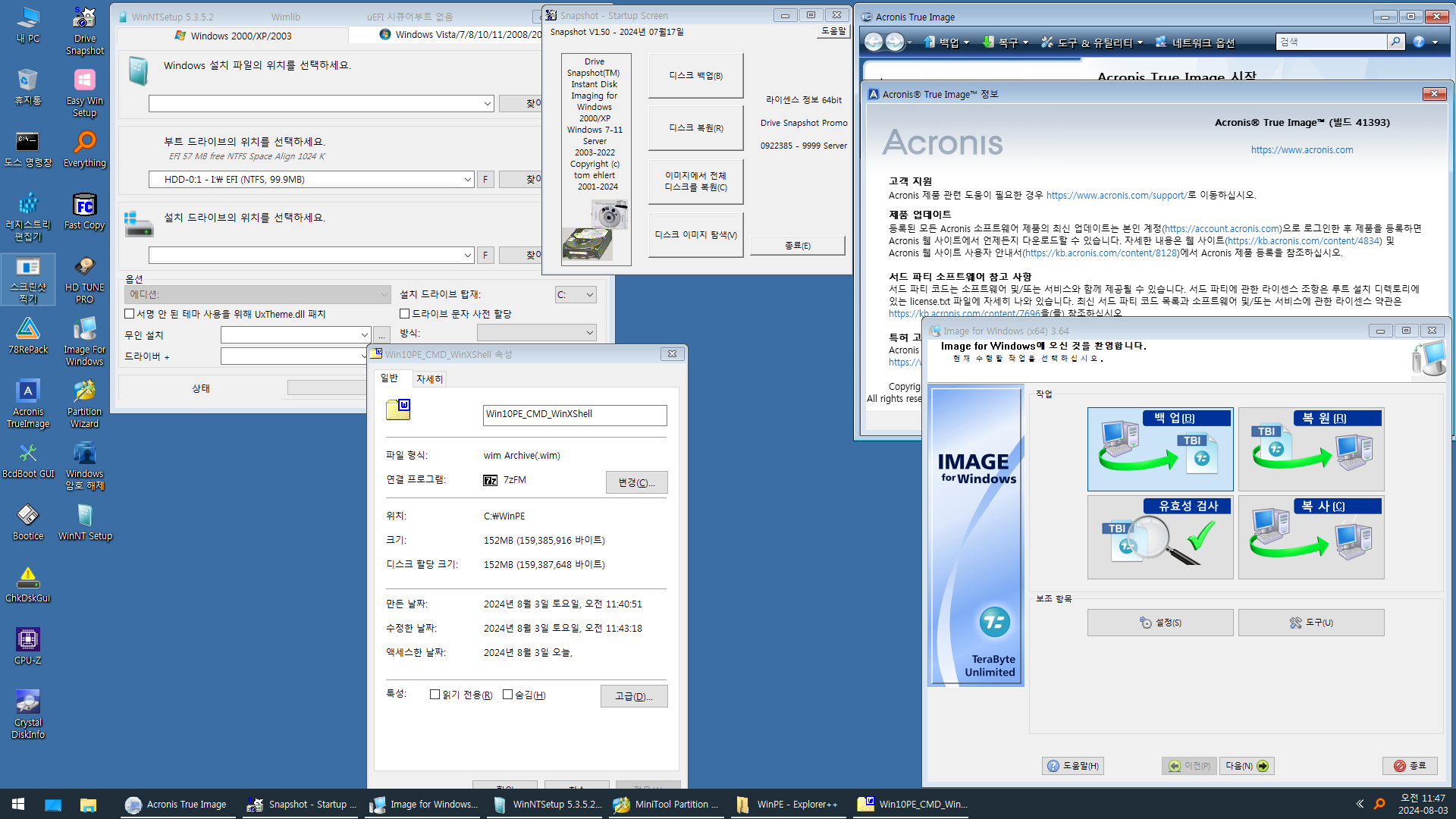Launch Acronis TrueImage desktop icon
Viewport: 1456px width, 819px height.
pyautogui.click(x=28, y=403)
